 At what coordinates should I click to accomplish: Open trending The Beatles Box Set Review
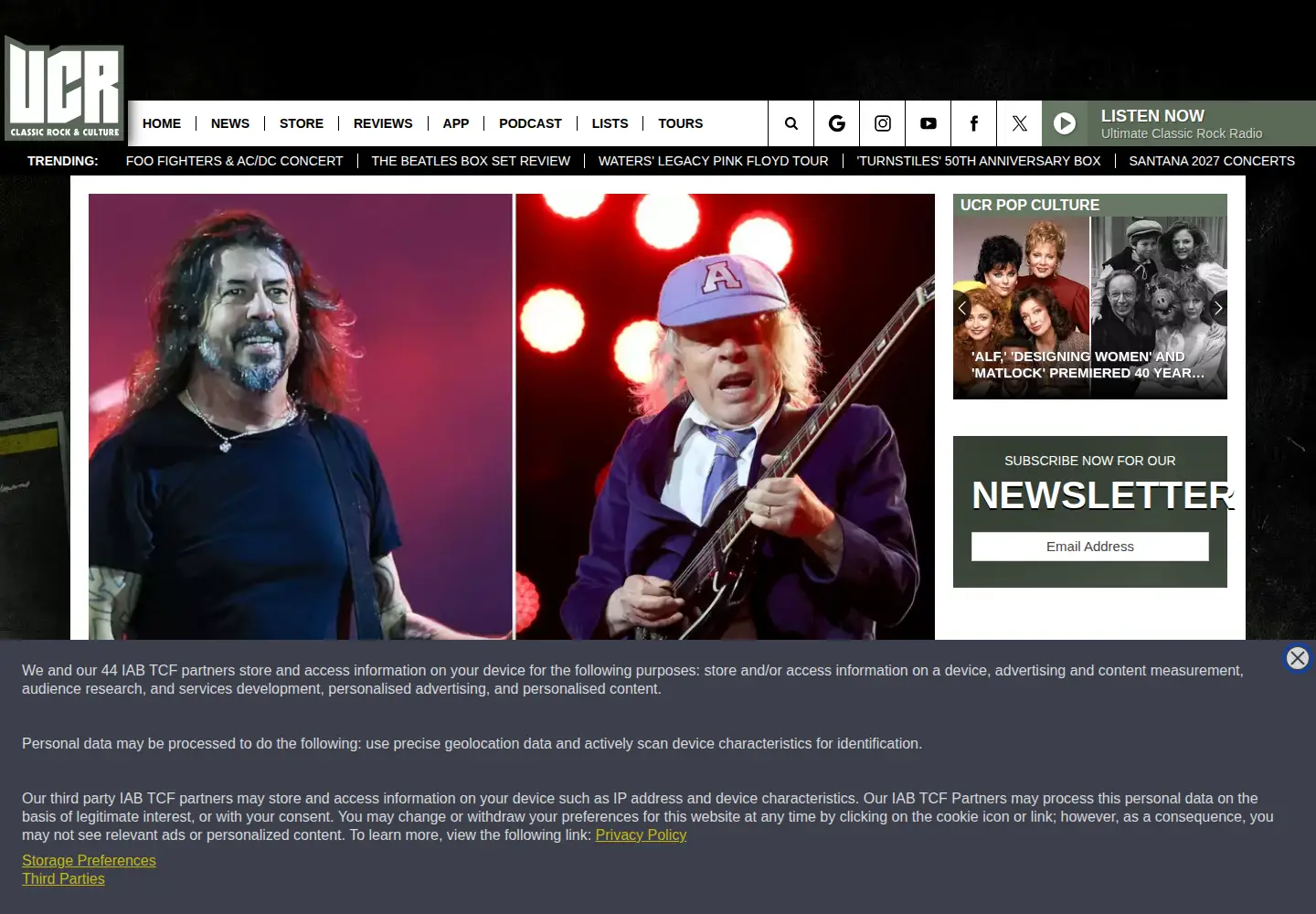point(471,161)
